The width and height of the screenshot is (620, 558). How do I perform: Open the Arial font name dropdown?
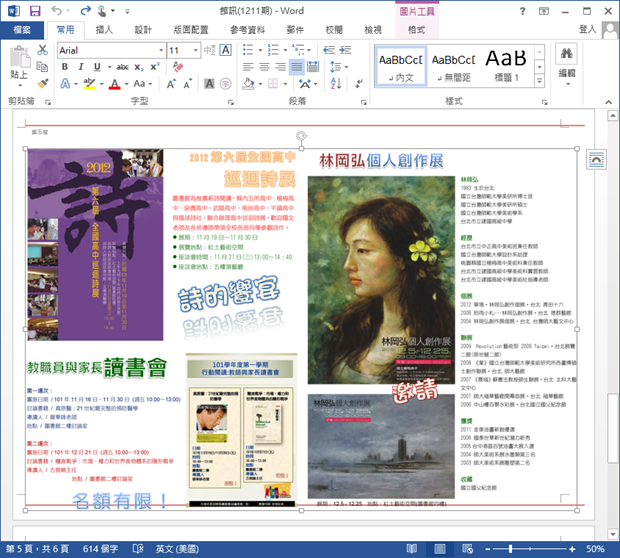tap(161, 50)
